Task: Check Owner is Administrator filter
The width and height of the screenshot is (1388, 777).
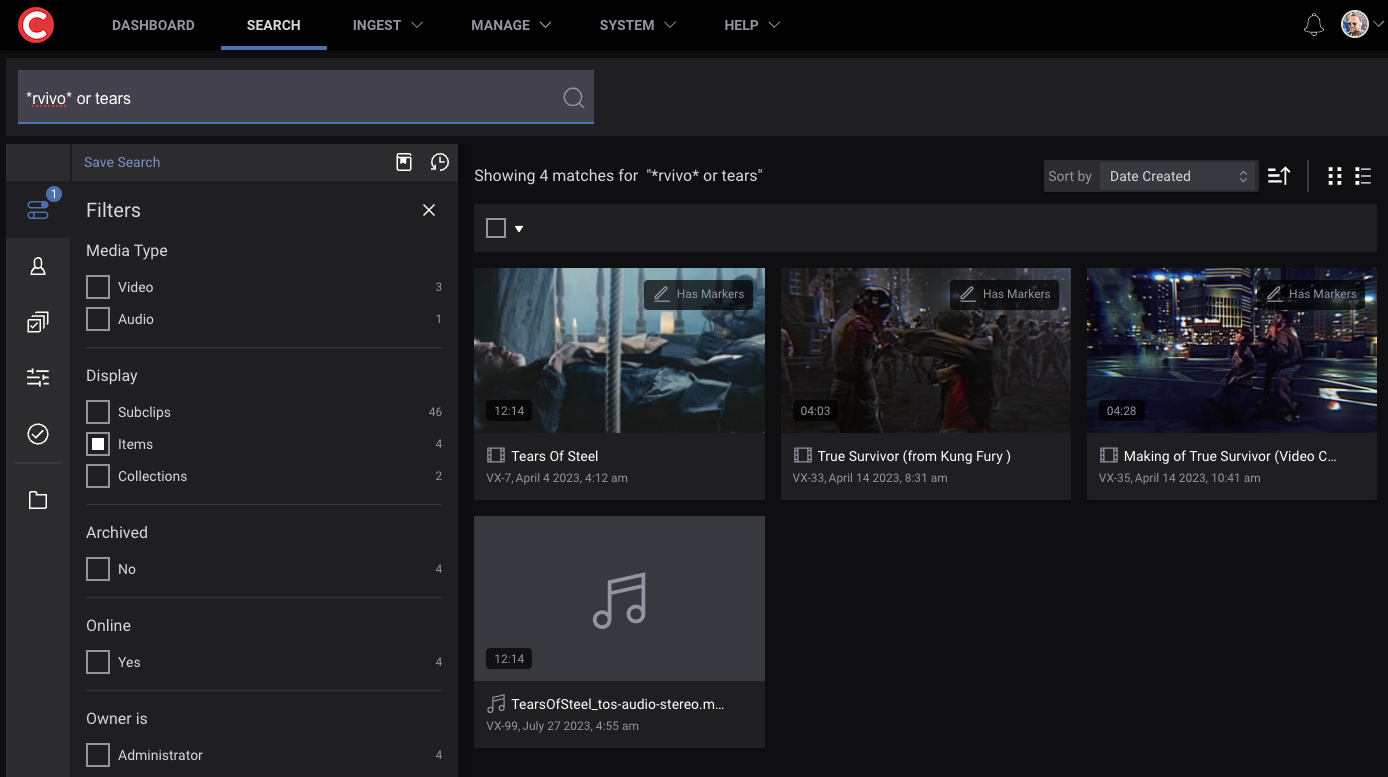Action: (98, 755)
